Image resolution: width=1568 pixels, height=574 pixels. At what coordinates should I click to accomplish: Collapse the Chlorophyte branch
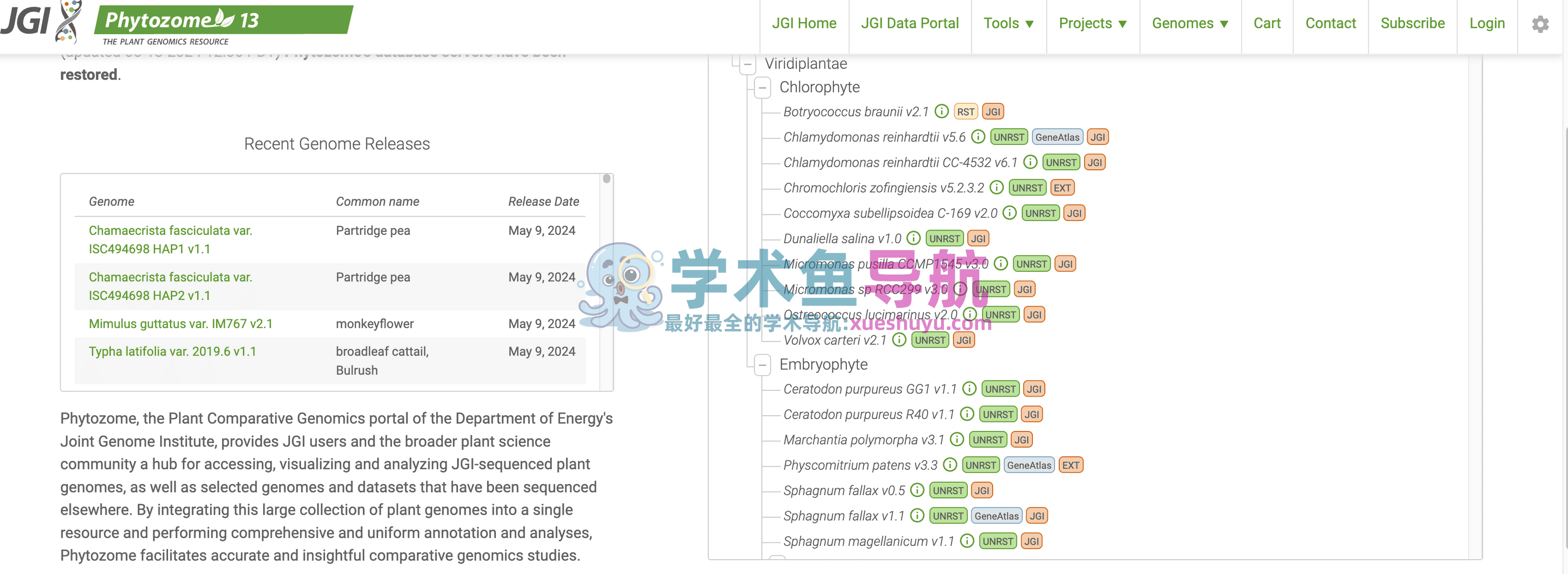coord(762,88)
